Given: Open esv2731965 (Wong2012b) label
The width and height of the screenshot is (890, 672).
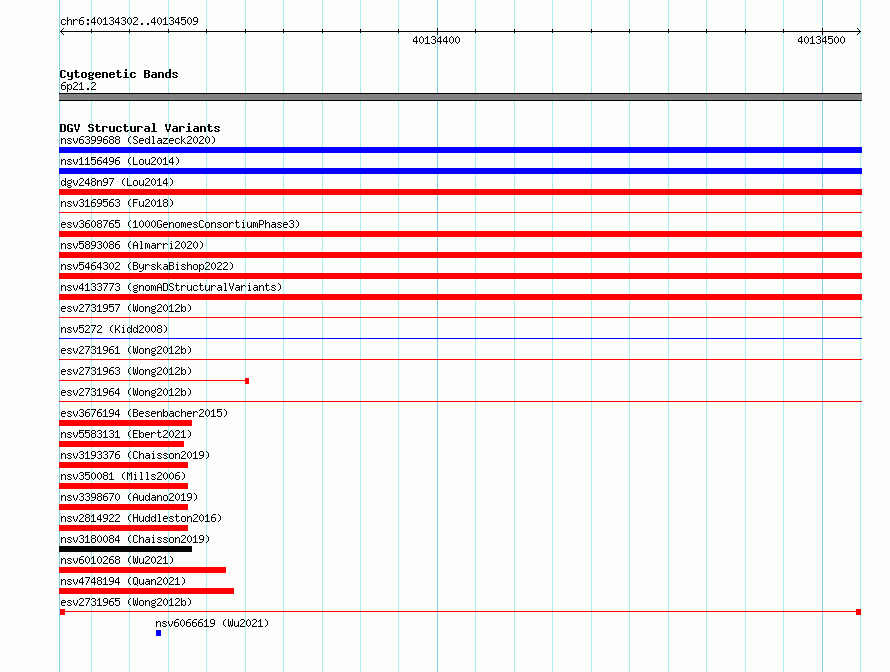Looking at the screenshot, I should 126,602.
